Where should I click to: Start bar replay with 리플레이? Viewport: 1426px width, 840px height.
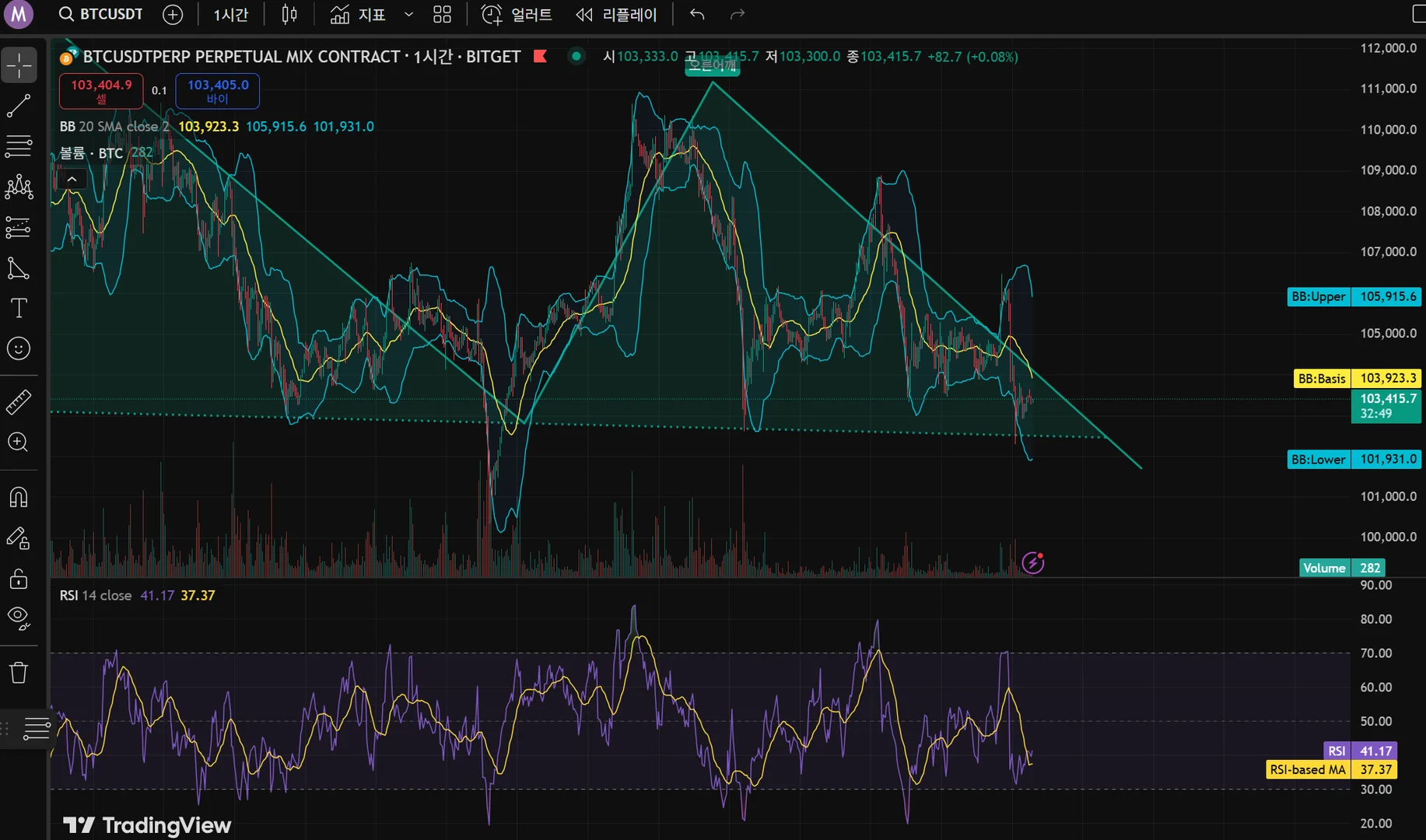(x=616, y=15)
